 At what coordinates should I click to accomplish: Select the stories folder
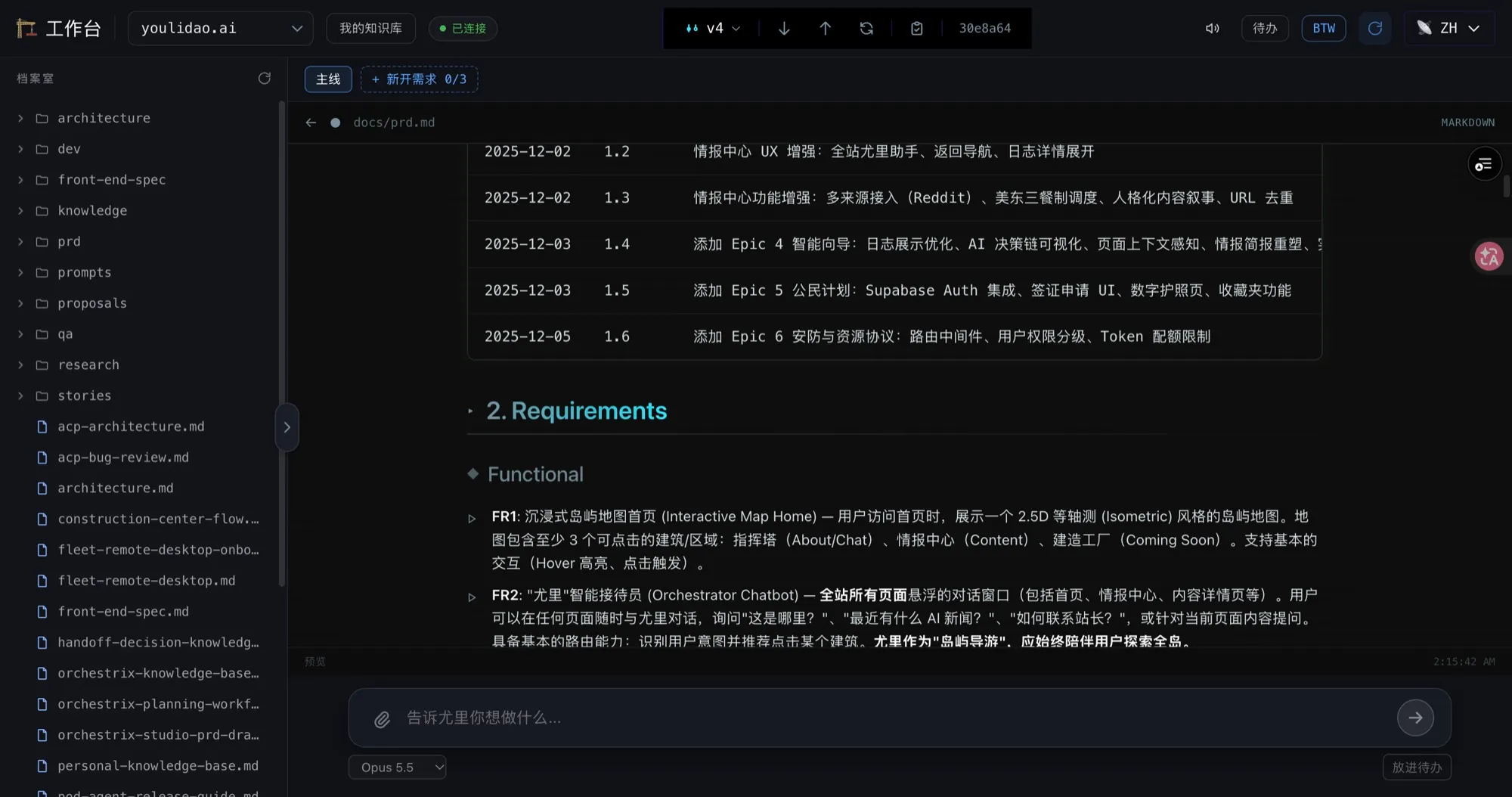point(140,395)
